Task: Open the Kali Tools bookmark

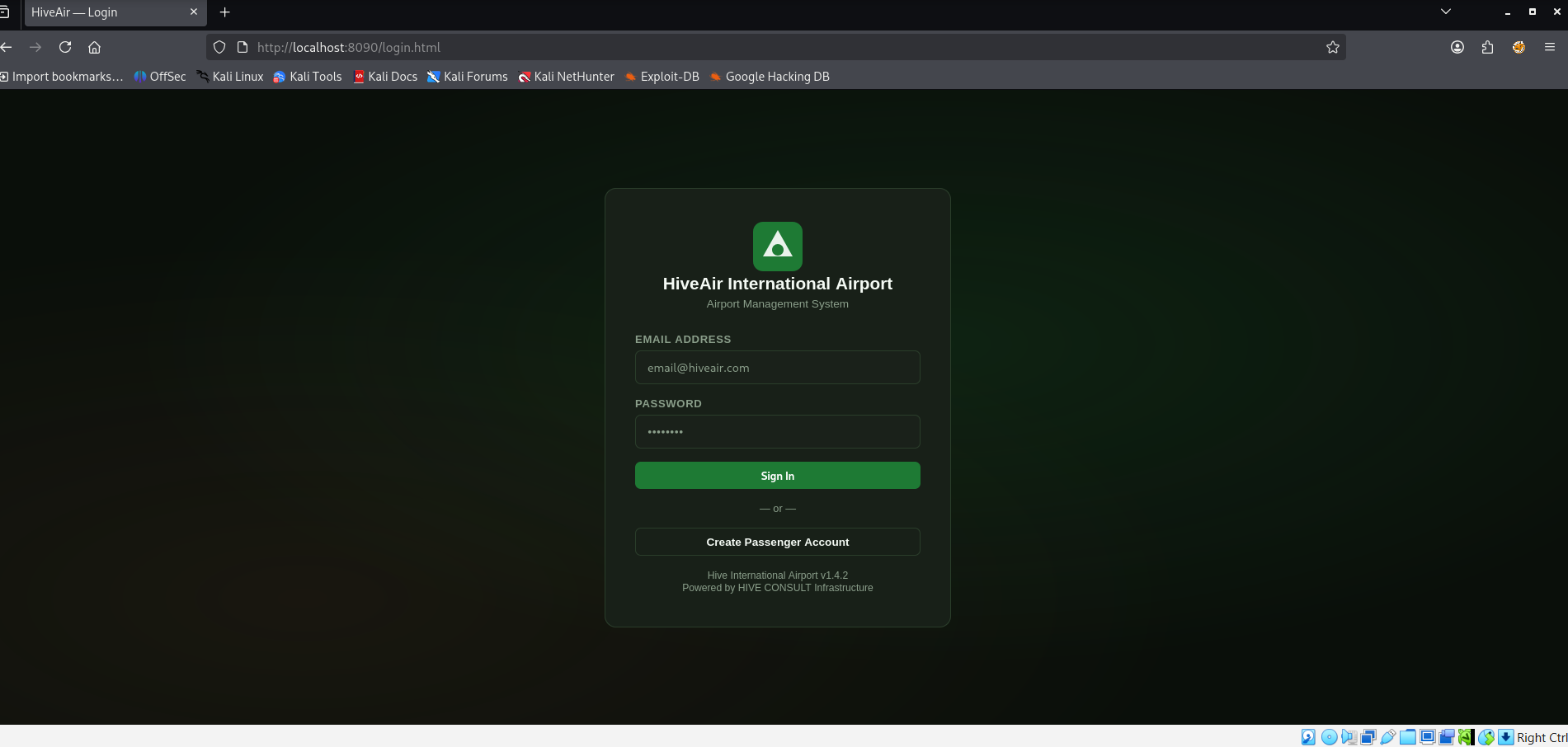Action: [308, 77]
